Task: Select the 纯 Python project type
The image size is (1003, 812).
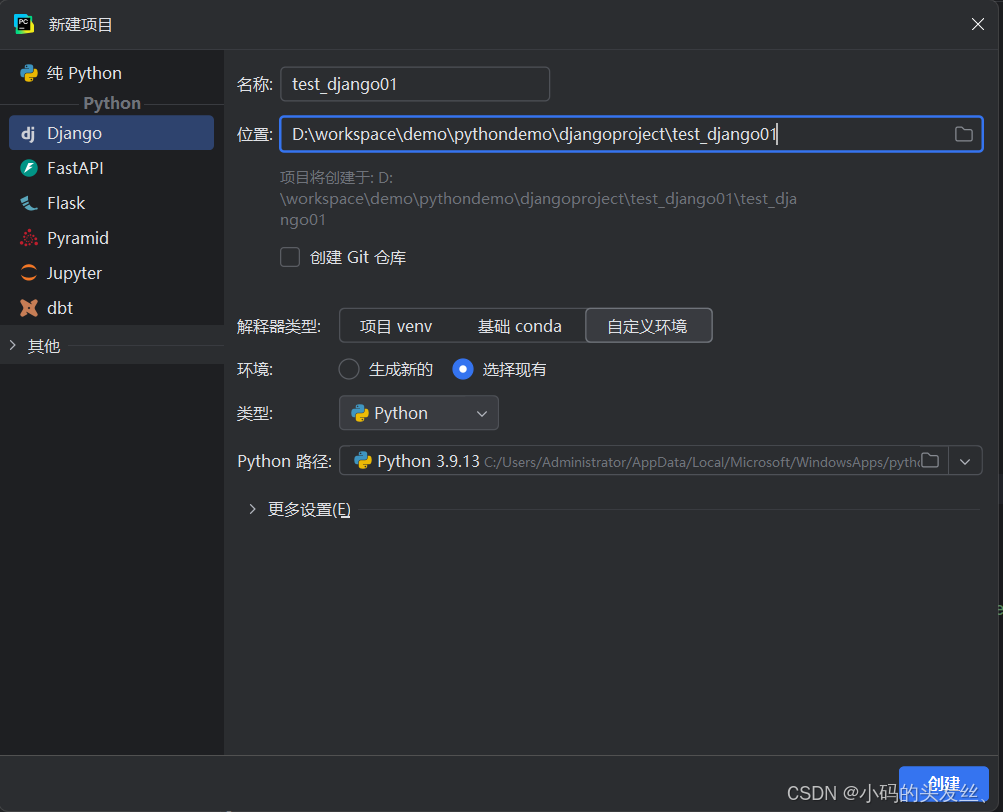Action: [x=111, y=73]
